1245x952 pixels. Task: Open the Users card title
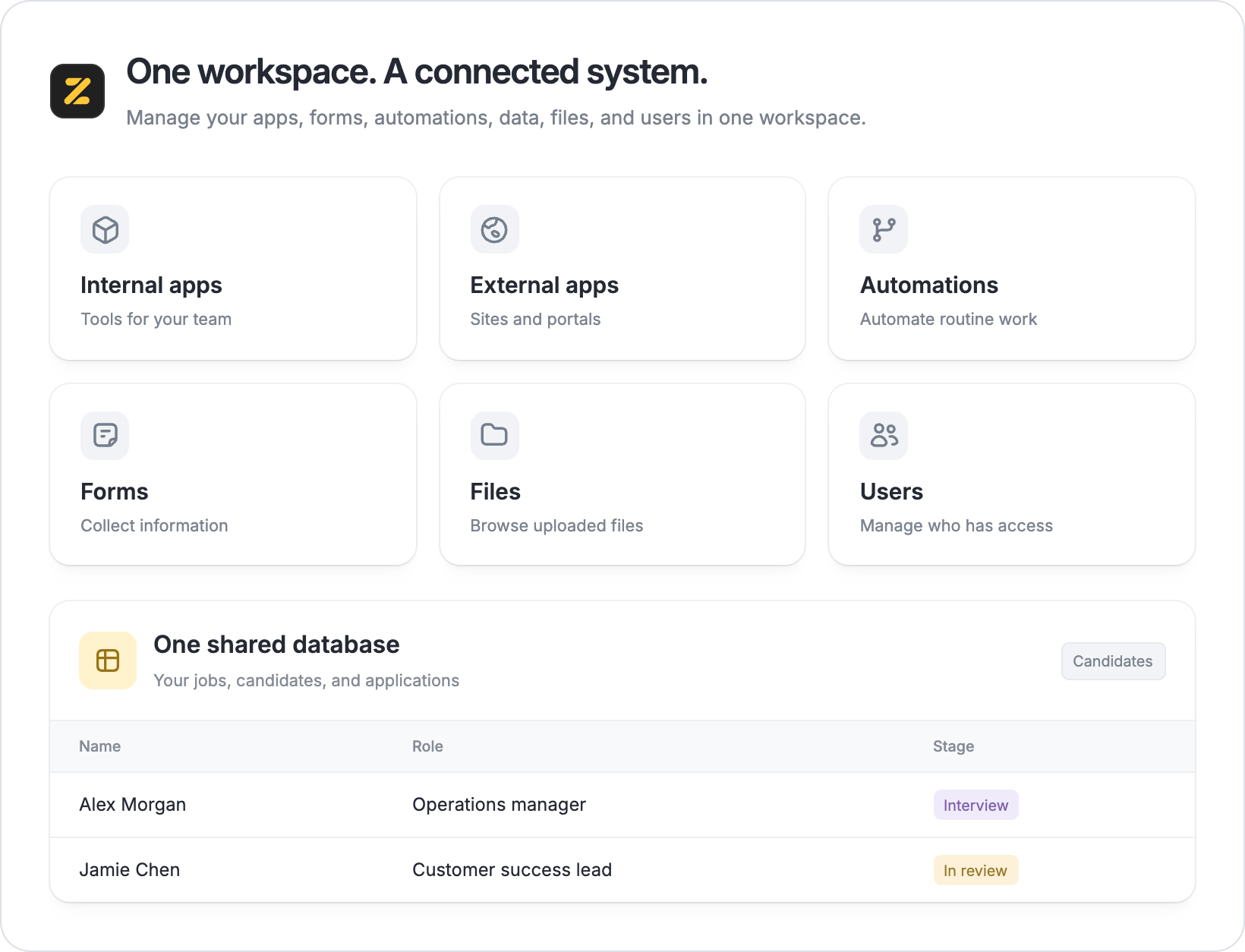click(x=892, y=492)
